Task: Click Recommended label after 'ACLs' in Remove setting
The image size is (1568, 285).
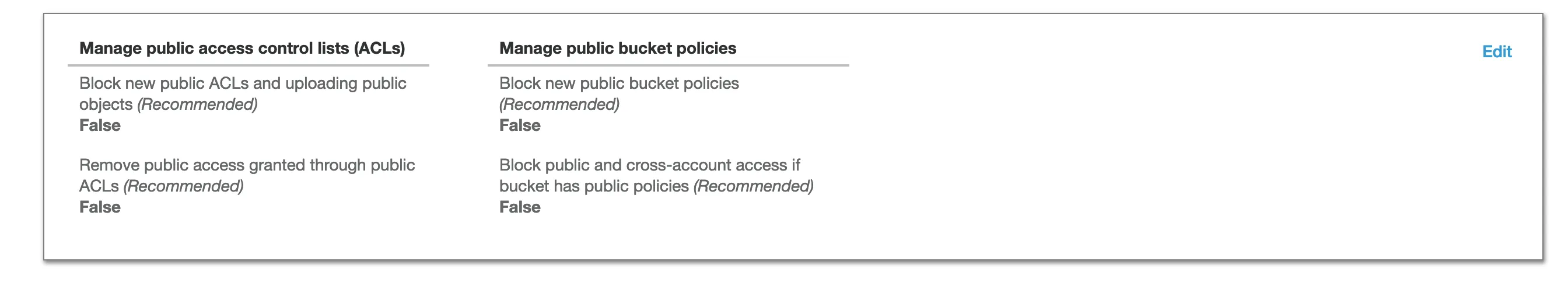Action: (x=183, y=186)
